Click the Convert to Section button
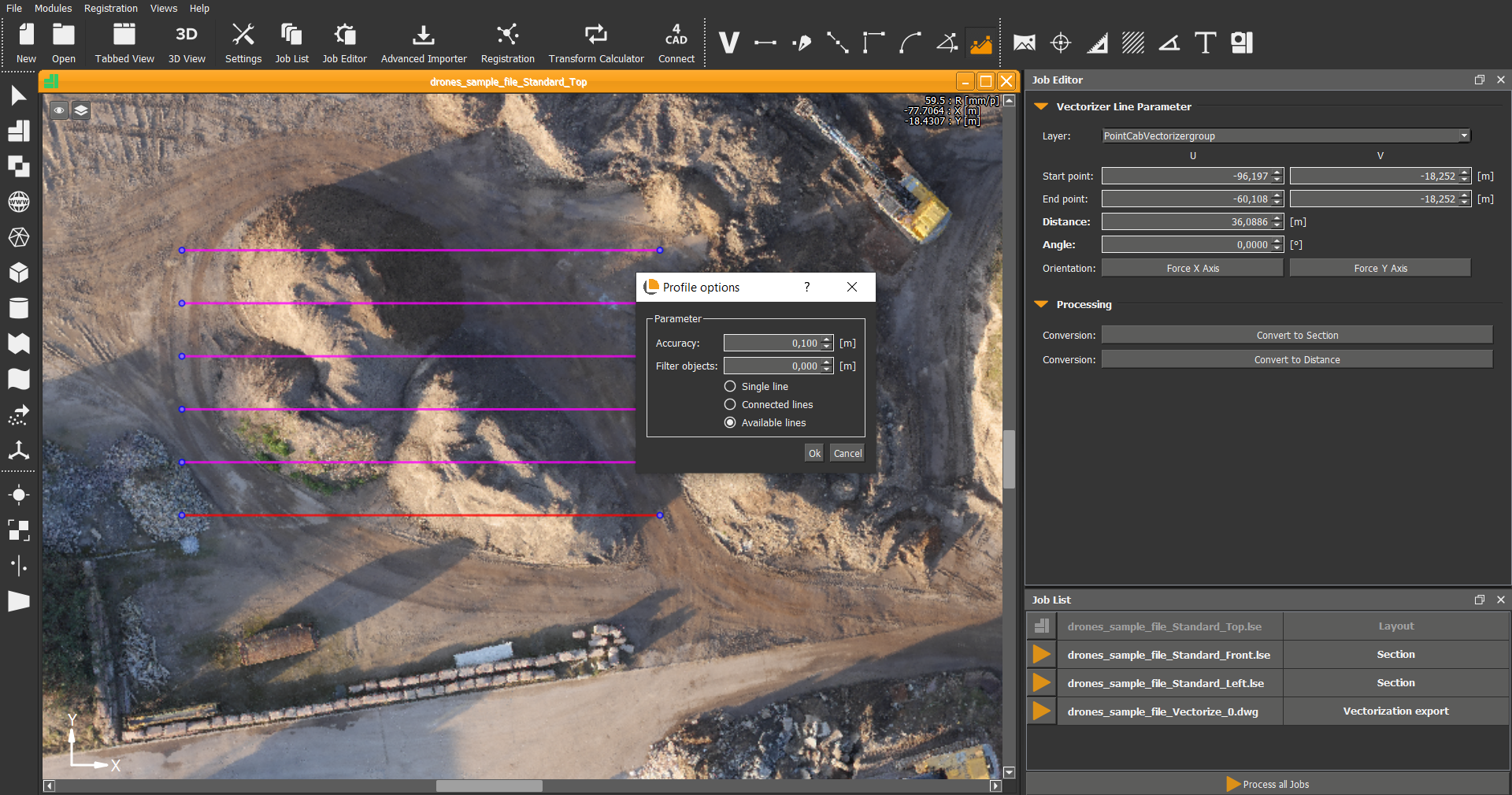This screenshot has width=1512, height=795. pos(1296,335)
